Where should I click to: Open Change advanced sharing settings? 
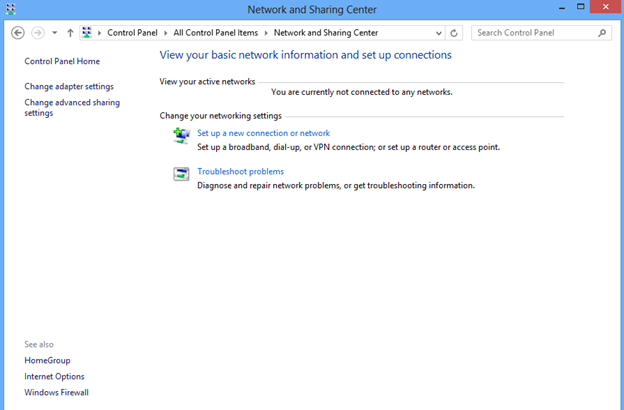click(72, 107)
